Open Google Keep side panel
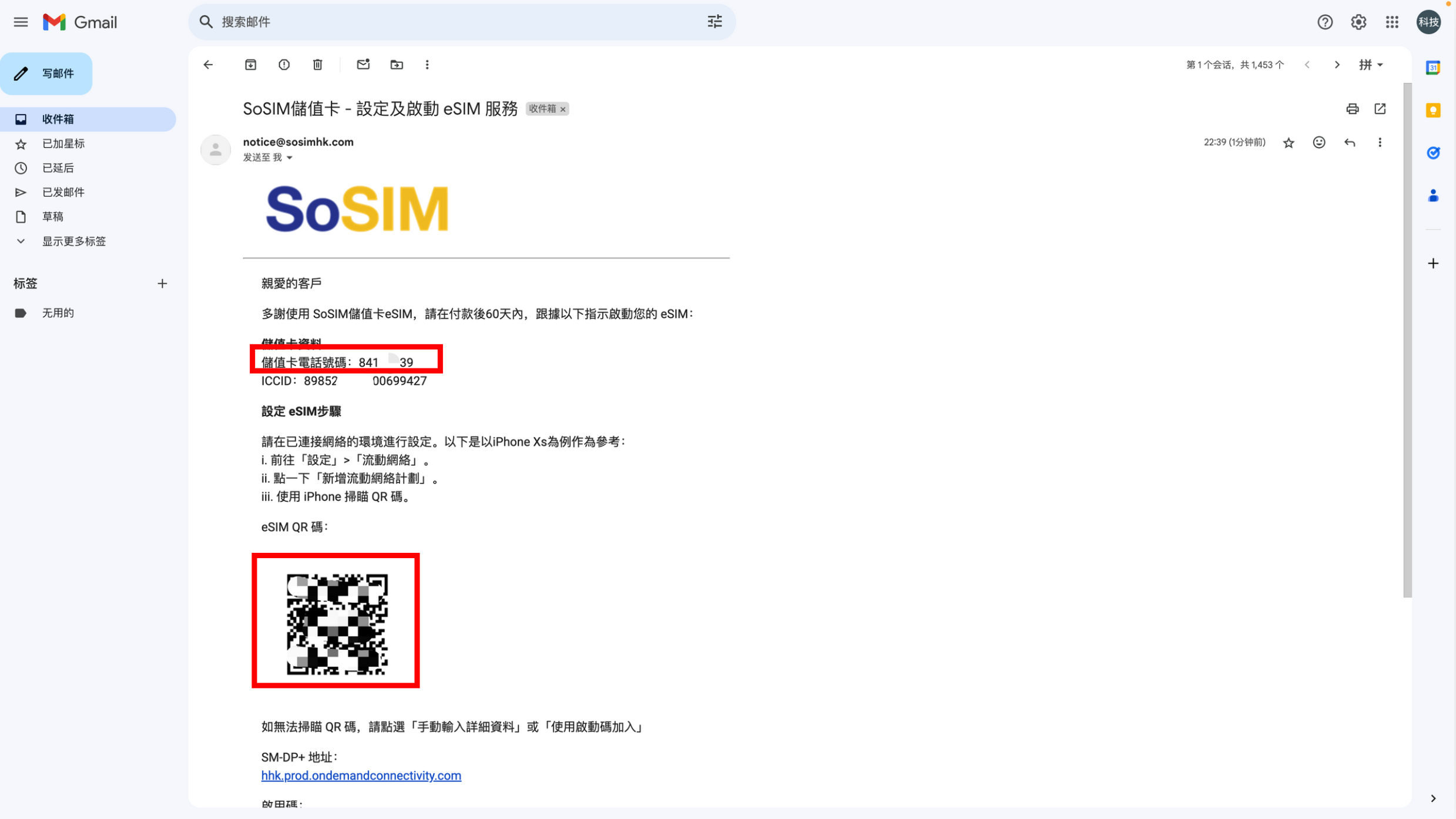The image size is (1456, 819). [x=1432, y=110]
